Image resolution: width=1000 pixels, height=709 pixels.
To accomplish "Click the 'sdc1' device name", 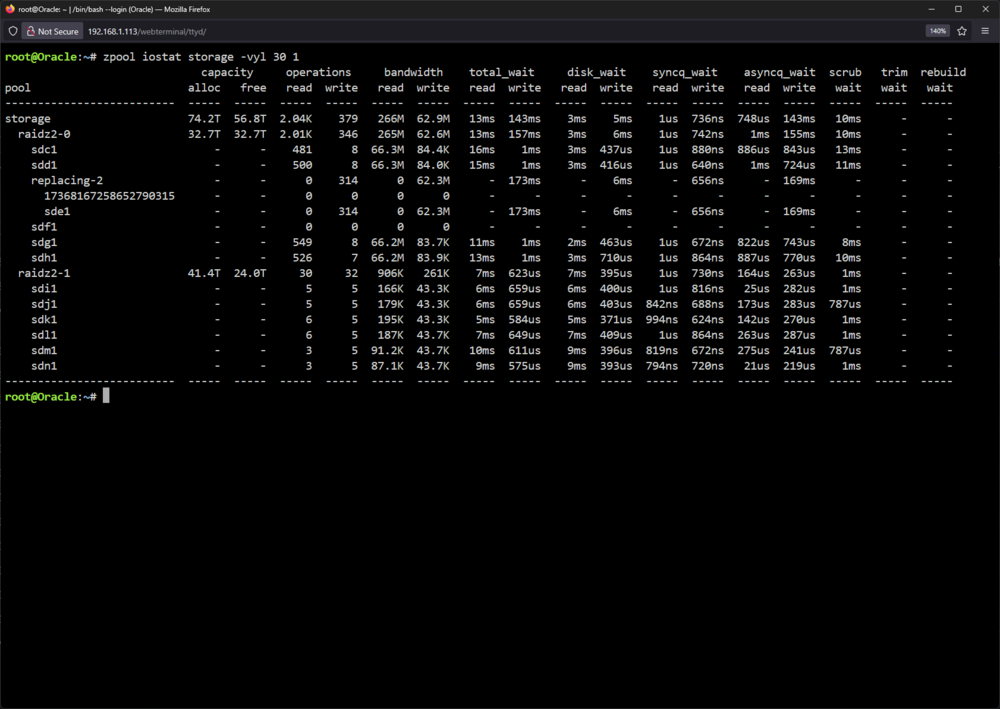I will click(44, 149).
